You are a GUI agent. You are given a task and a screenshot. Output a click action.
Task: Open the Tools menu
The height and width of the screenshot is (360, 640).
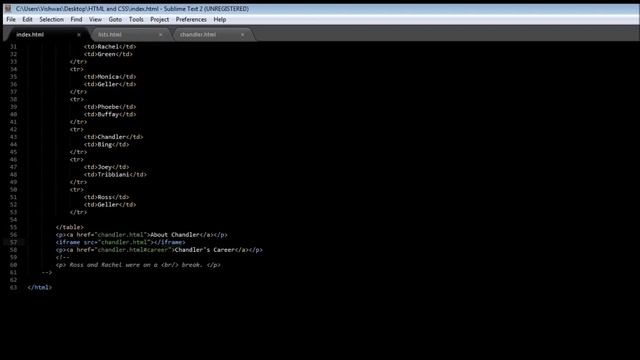pyautogui.click(x=136, y=20)
